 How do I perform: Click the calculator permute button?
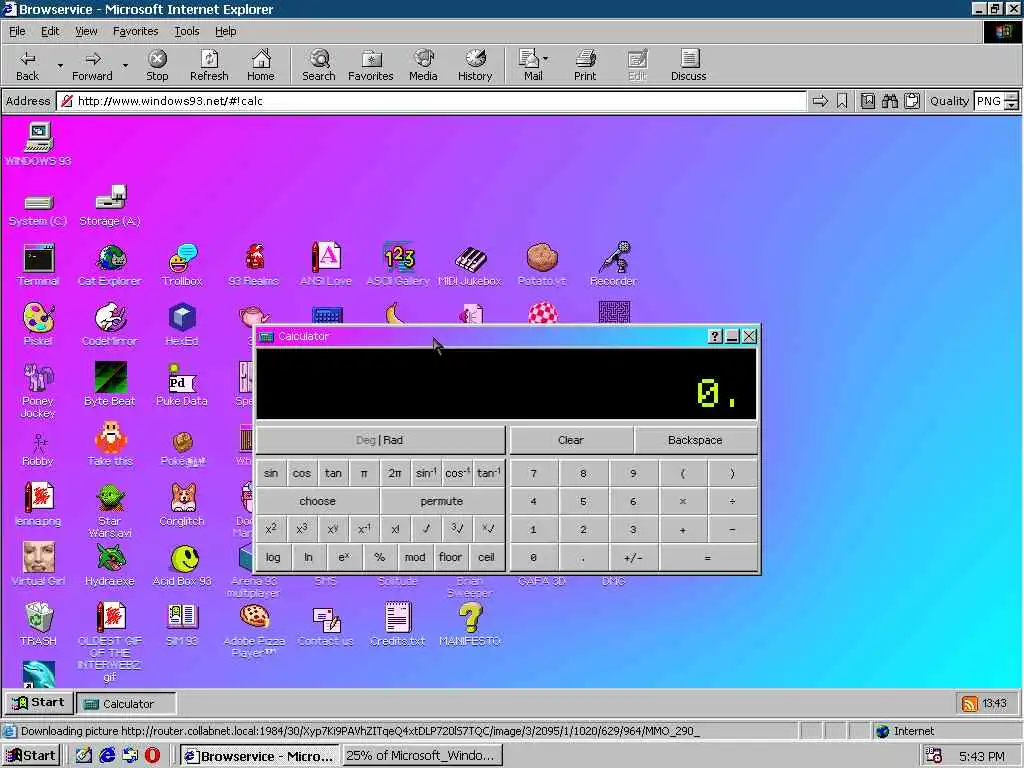point(442,501)
